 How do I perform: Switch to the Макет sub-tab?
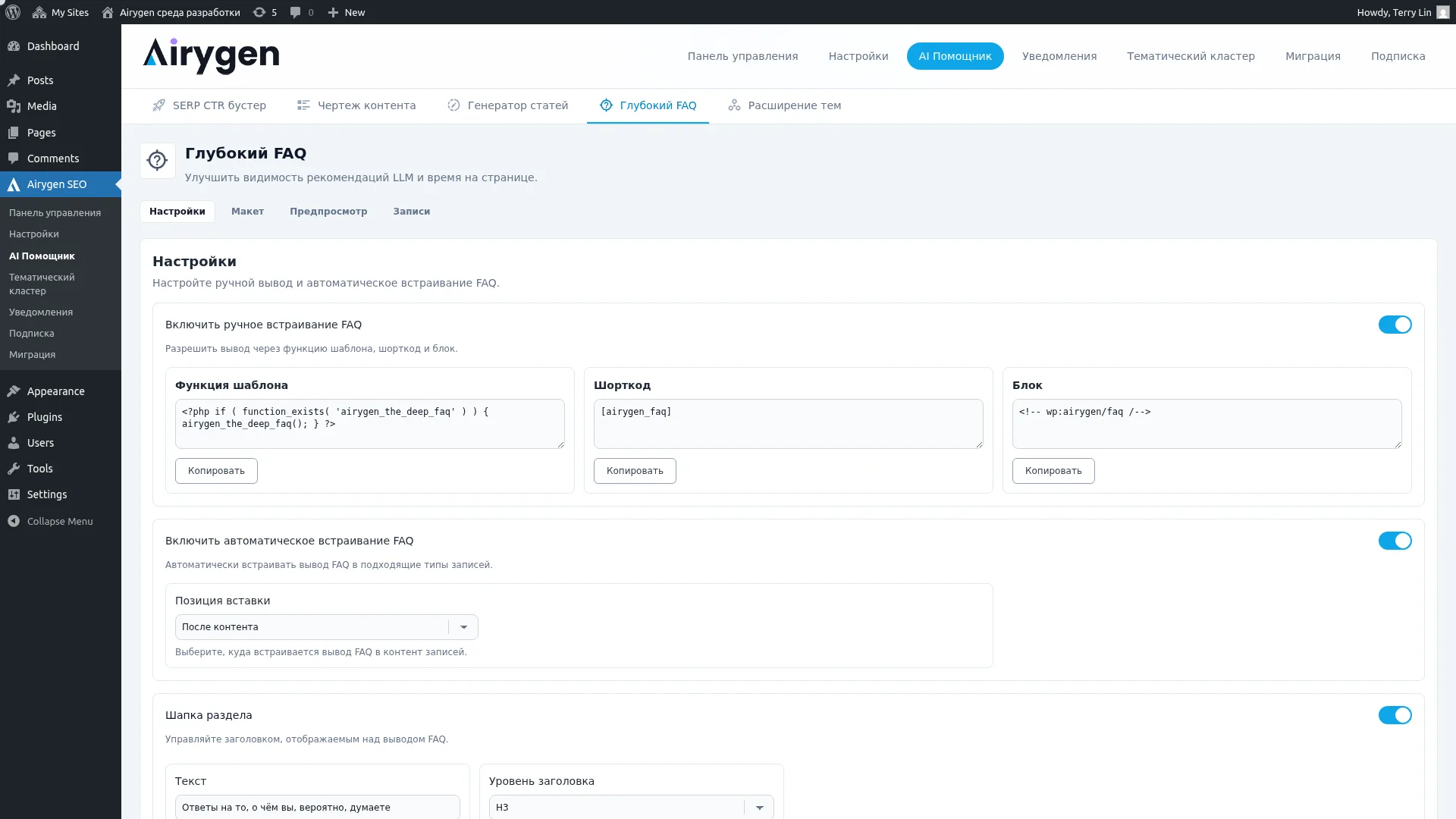(x=247, y=212)
